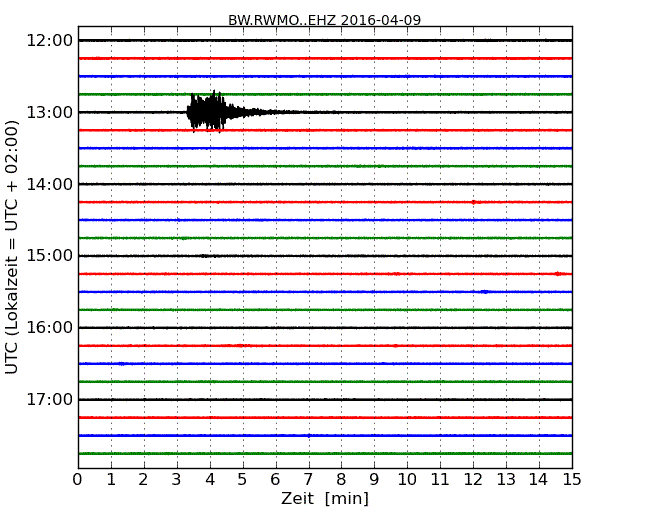Select the 16:00 y-axis time label

click(50, 328)
